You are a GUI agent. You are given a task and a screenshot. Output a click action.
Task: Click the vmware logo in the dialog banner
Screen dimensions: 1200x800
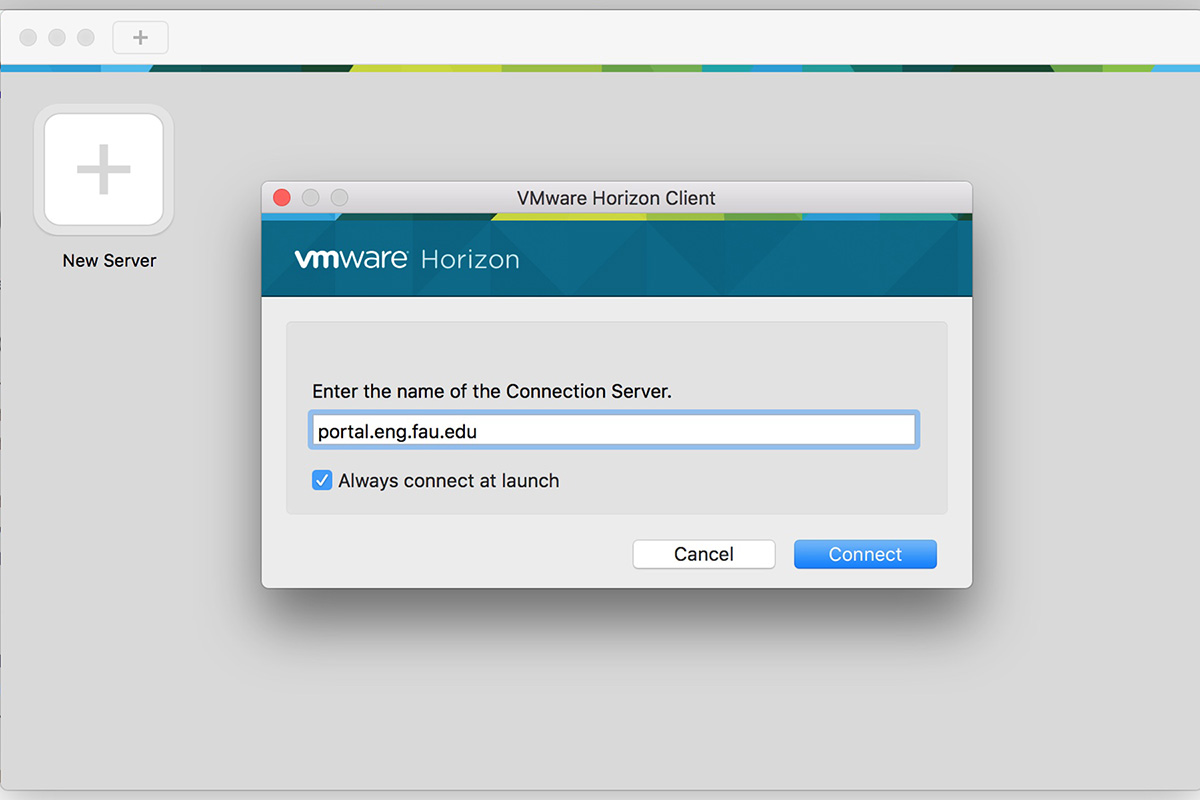point(351,259)
